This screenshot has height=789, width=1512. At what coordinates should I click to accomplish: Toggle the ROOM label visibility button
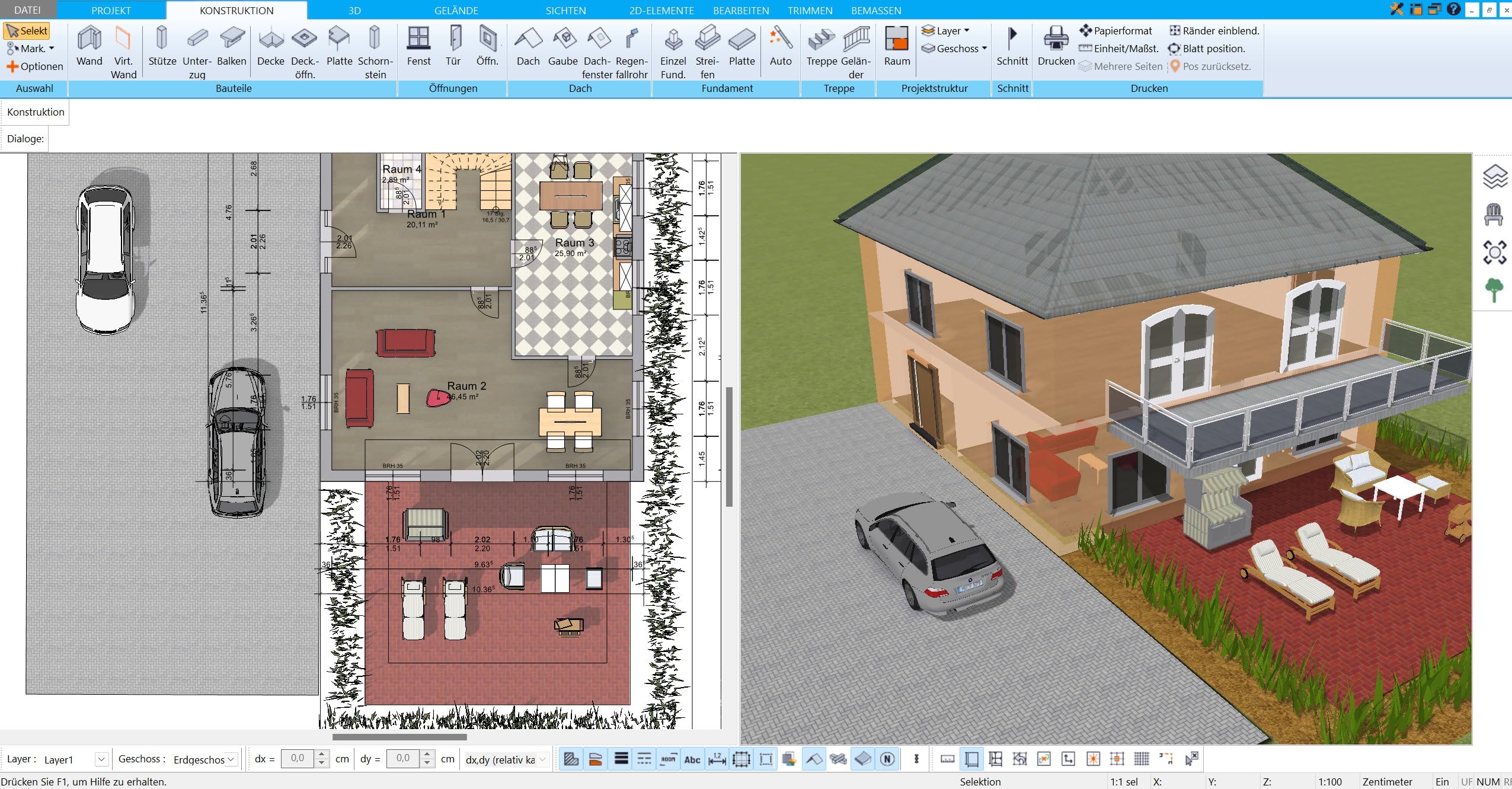coord(668,759)
